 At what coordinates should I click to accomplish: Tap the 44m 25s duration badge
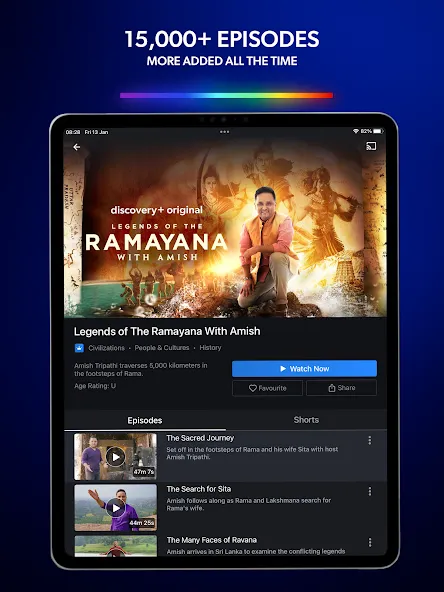tap(142, 523)
